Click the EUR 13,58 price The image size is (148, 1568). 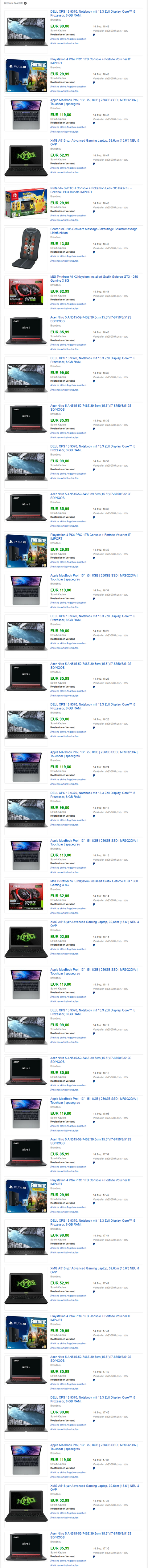(x=60, y=243)
